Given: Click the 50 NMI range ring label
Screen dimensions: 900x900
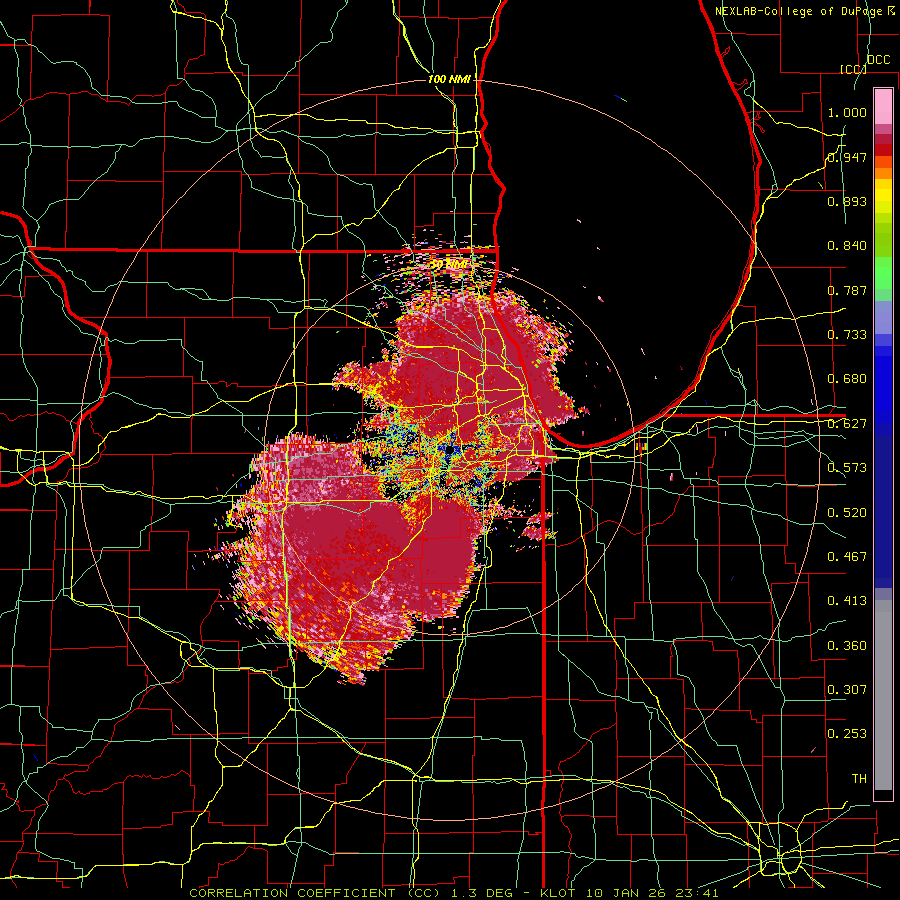Looking at the screenshot, I should click(x=449, y=264).
